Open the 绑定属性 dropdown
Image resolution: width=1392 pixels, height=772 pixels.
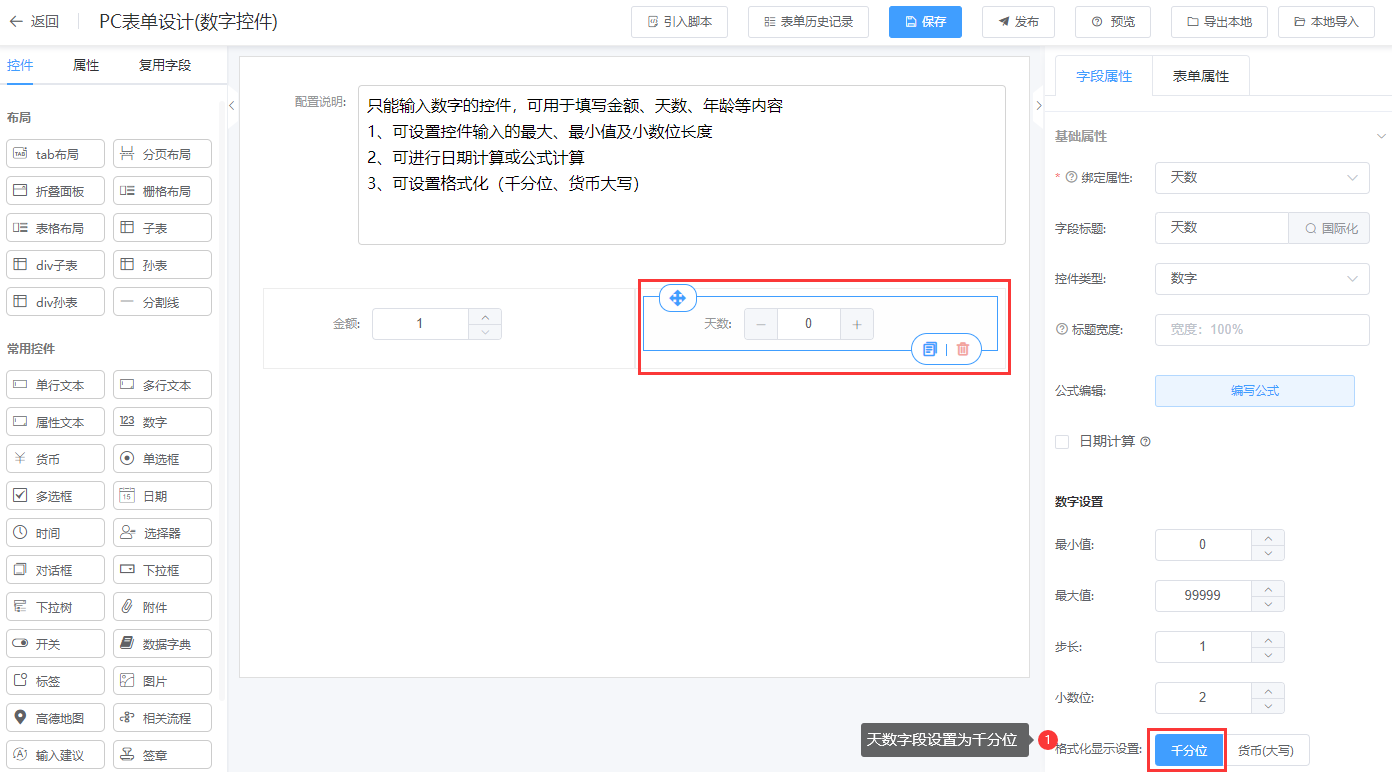(1261, 178)
